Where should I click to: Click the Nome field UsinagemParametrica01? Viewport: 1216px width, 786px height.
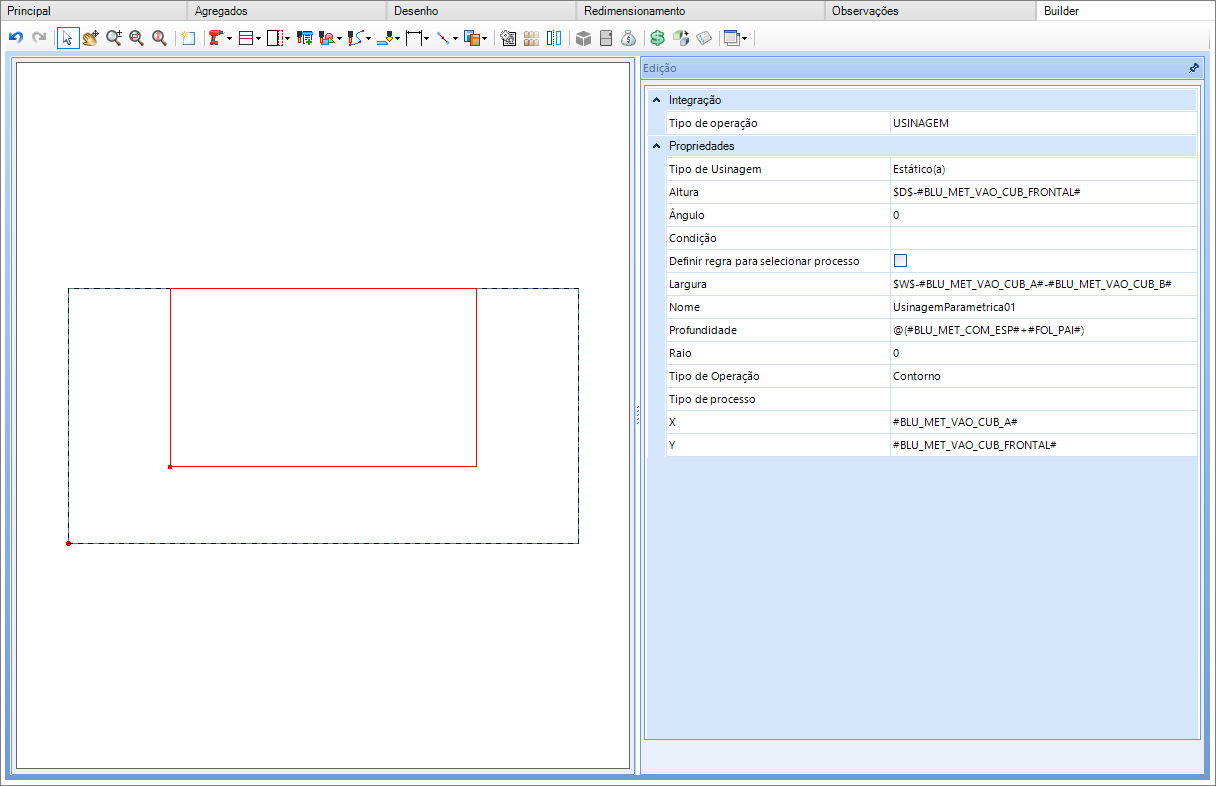pyautogui.click(x=1043, y=307)
